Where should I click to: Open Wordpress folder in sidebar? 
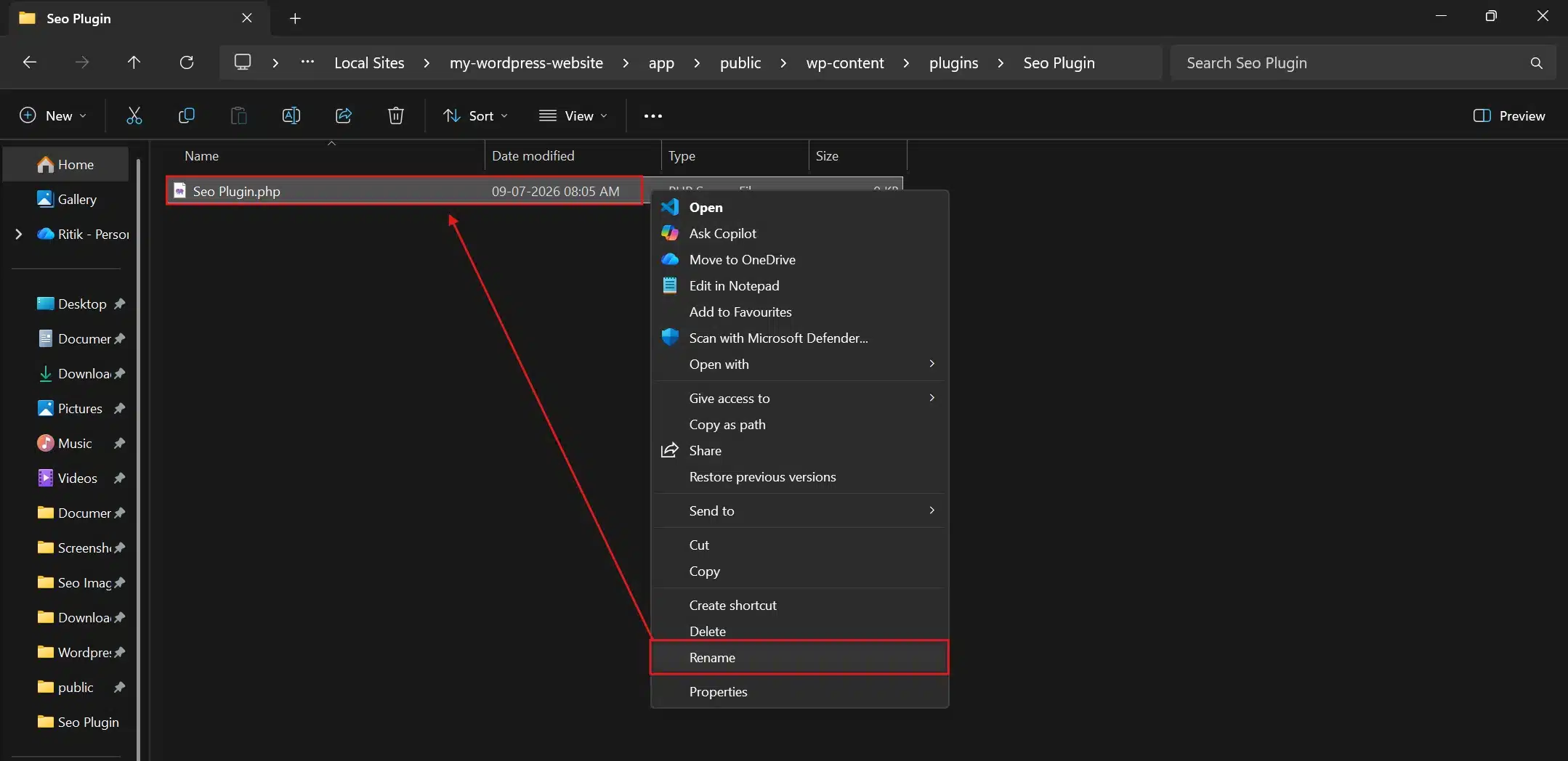(x=74, y=652)
